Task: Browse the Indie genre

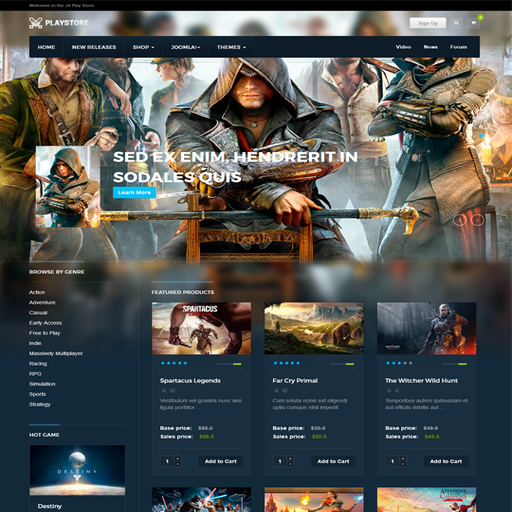Action: [35, 343]
